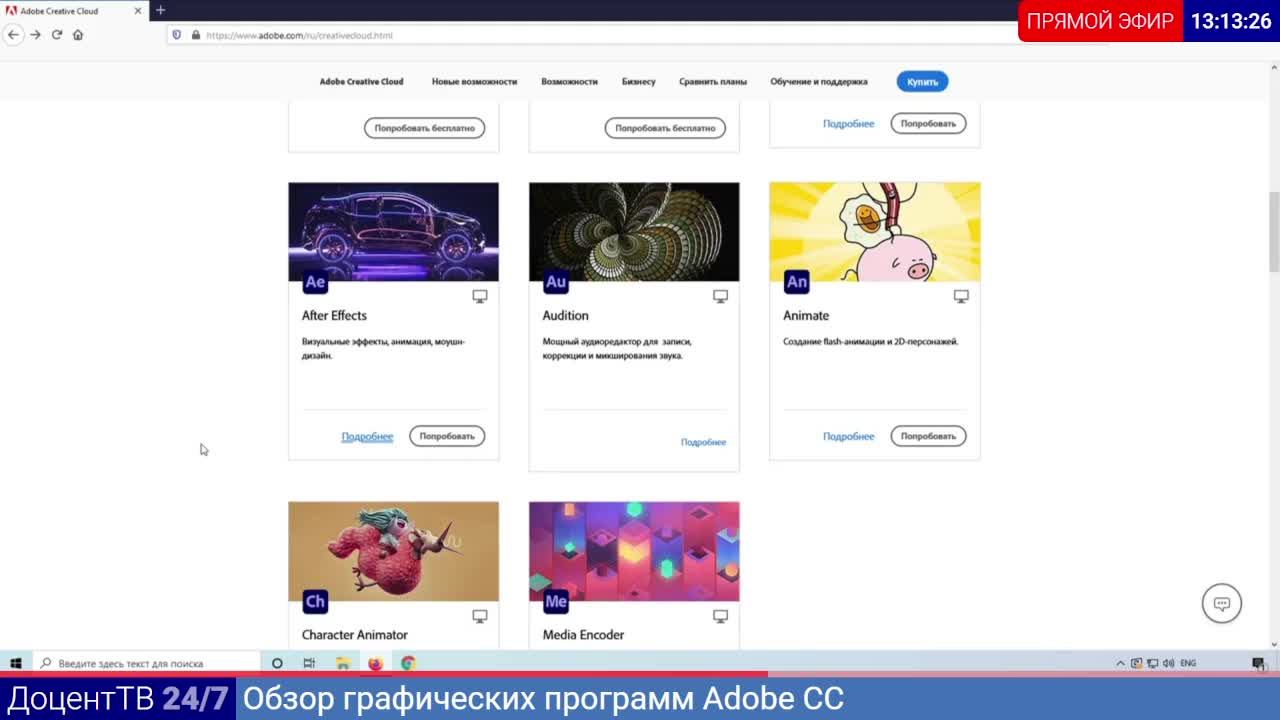Click the tracking protection shield icon
Viewport: 1280px width, 720px height.
pos(177,35)
